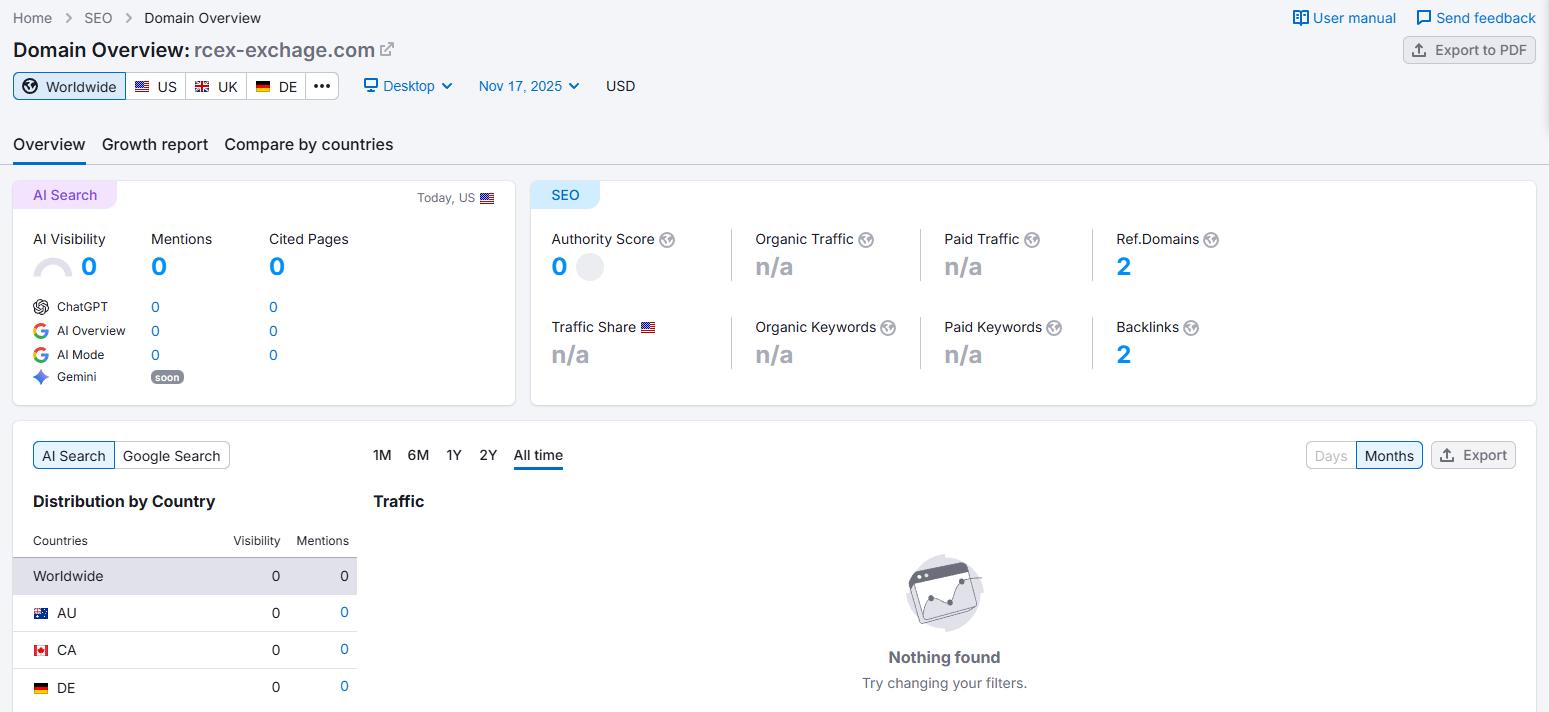This screenshot has width=1549, height=712.
Task: Select the 1M time range
Action: point(382,455)
